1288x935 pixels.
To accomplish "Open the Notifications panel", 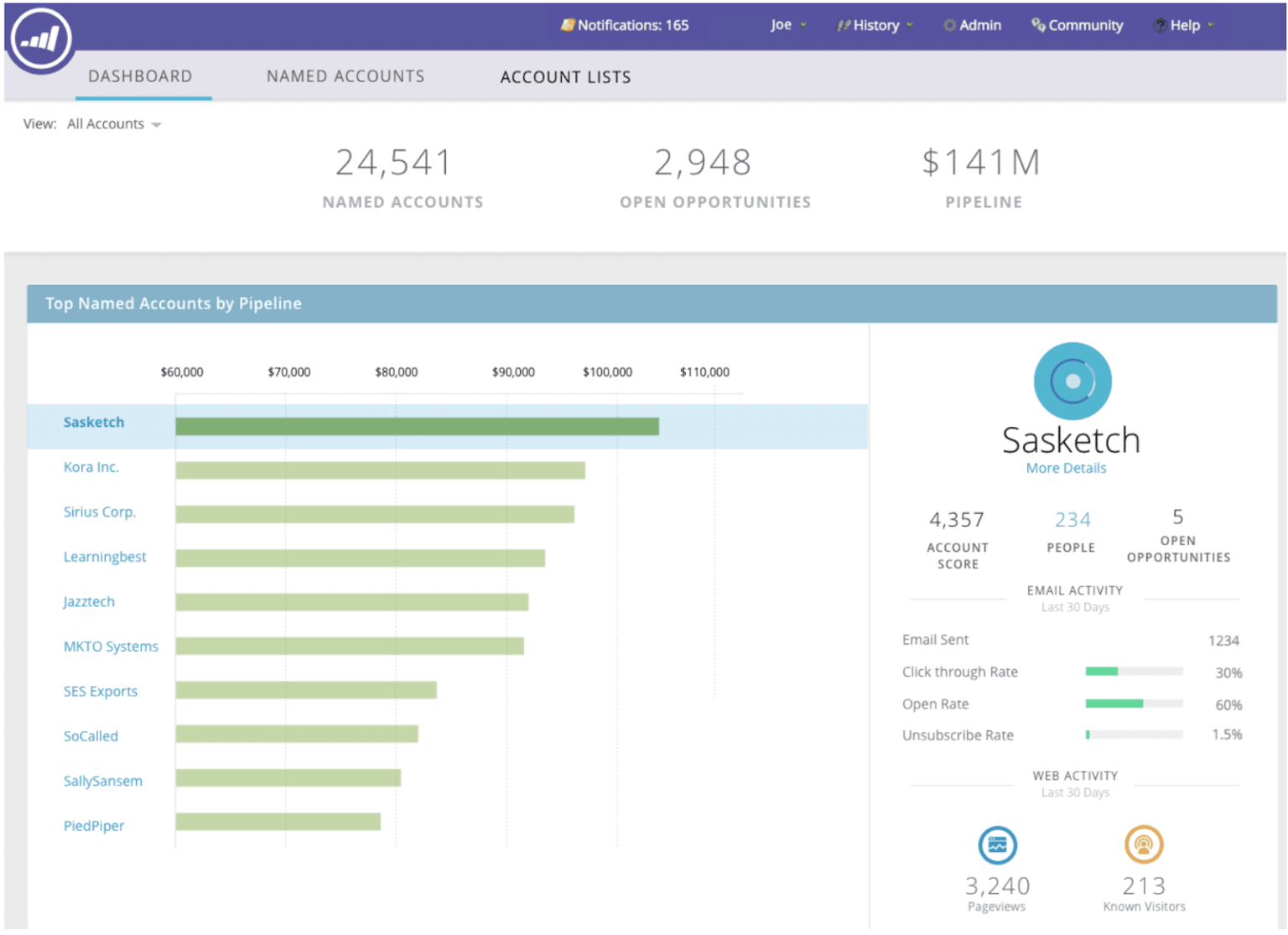I will 624,25.
